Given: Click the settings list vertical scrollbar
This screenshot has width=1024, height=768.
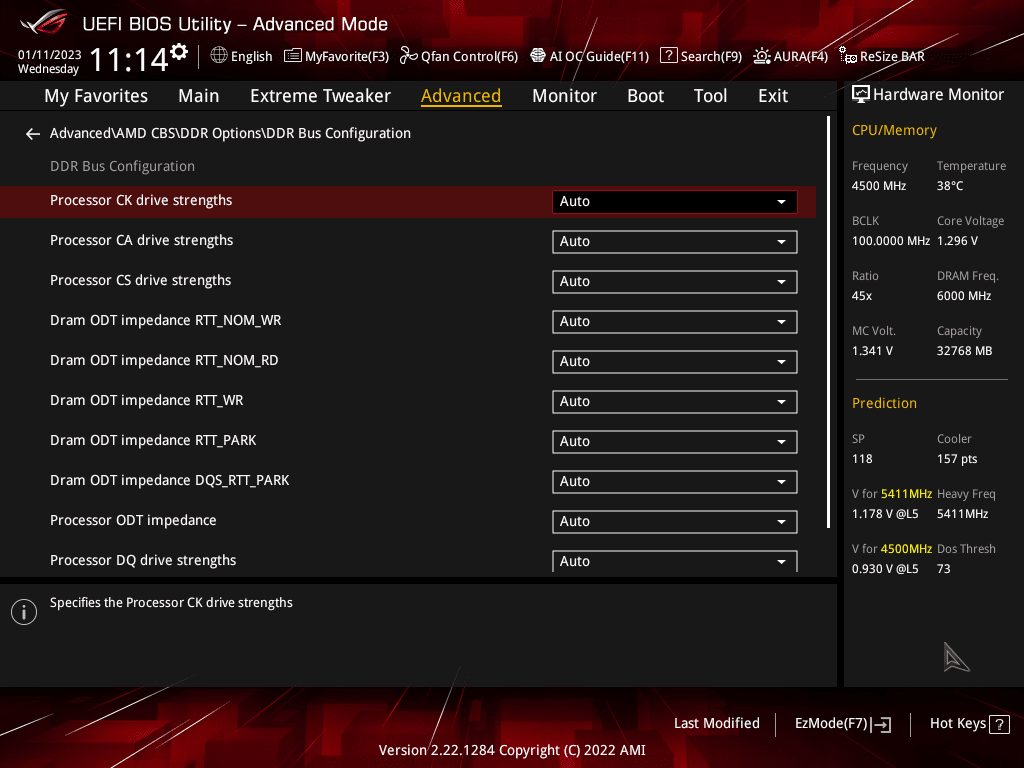Looking at the screenshot, I should pos(828,323).
